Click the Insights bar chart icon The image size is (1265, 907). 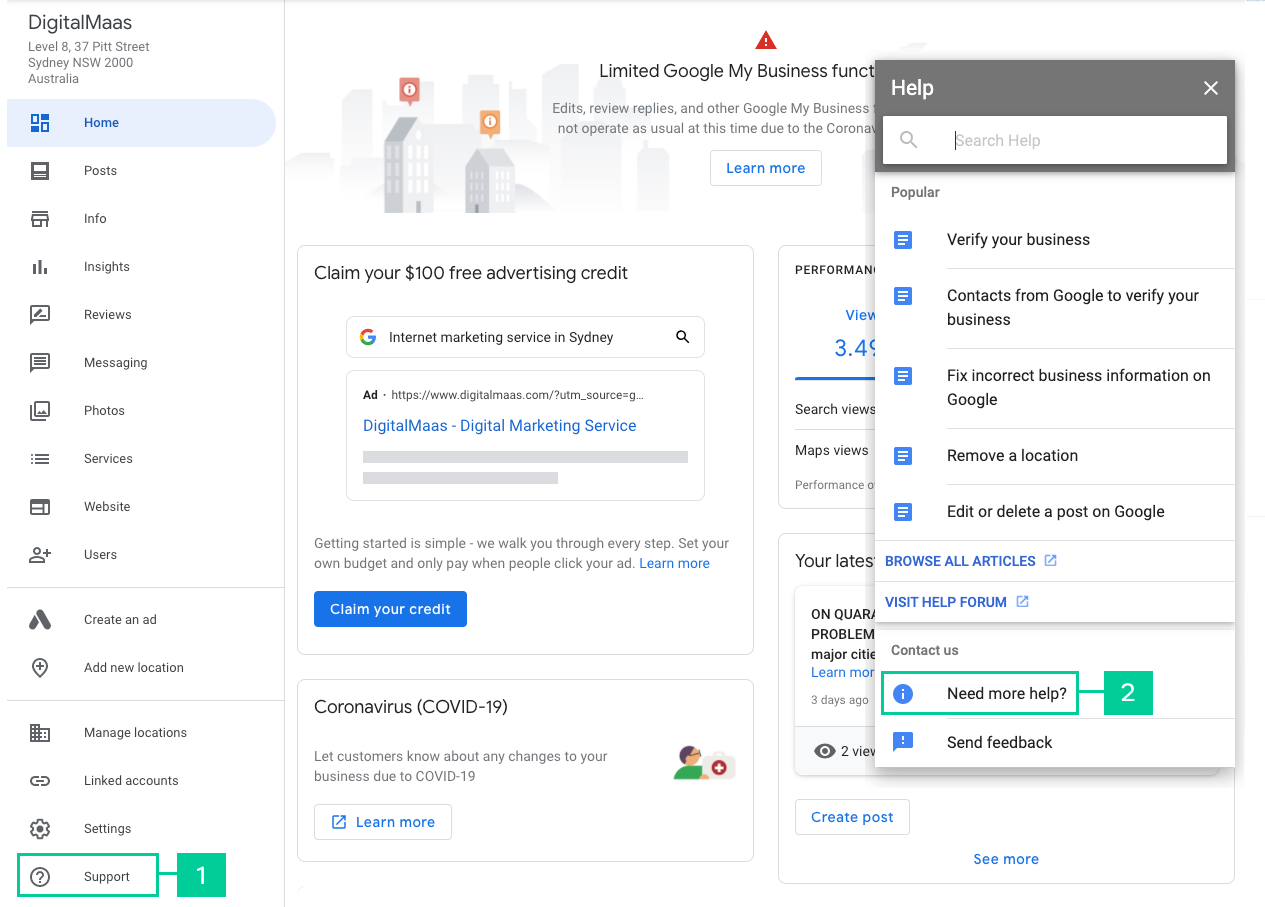click(x=40, y=267)
